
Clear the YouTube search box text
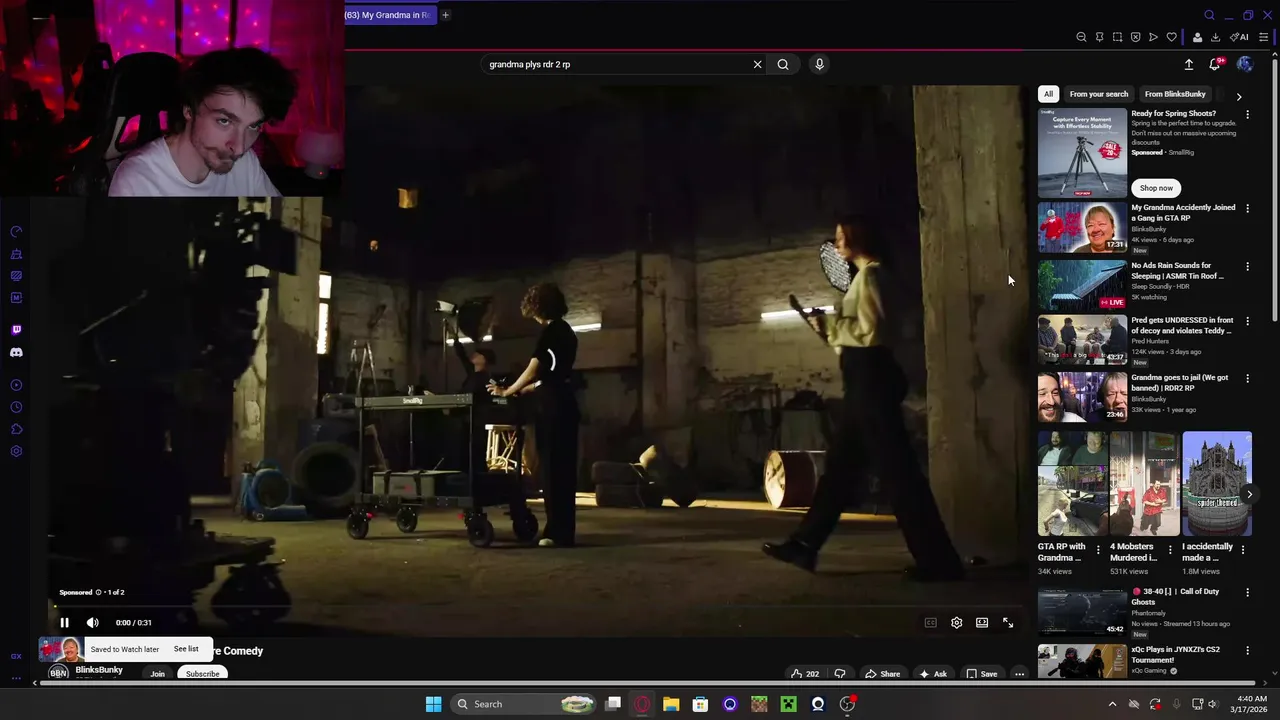757,64
